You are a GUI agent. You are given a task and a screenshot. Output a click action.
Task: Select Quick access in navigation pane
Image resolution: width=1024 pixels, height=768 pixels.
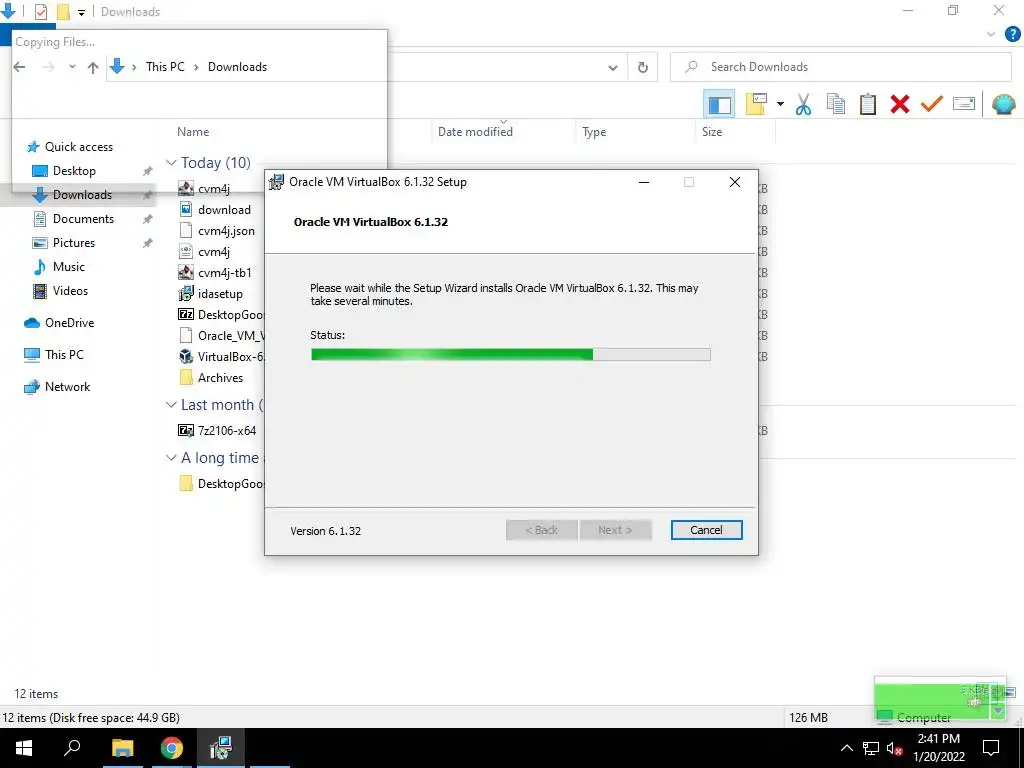[x=78, y=146]
